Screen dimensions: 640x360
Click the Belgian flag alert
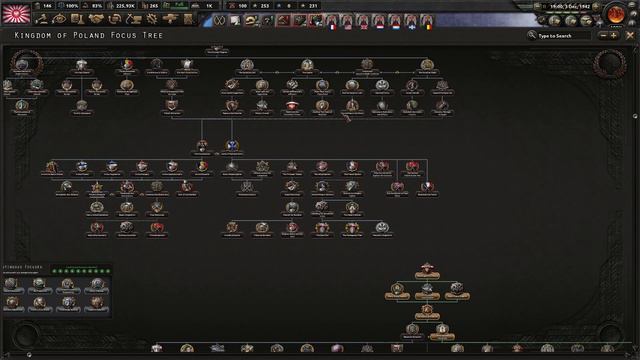pos(427,21)
